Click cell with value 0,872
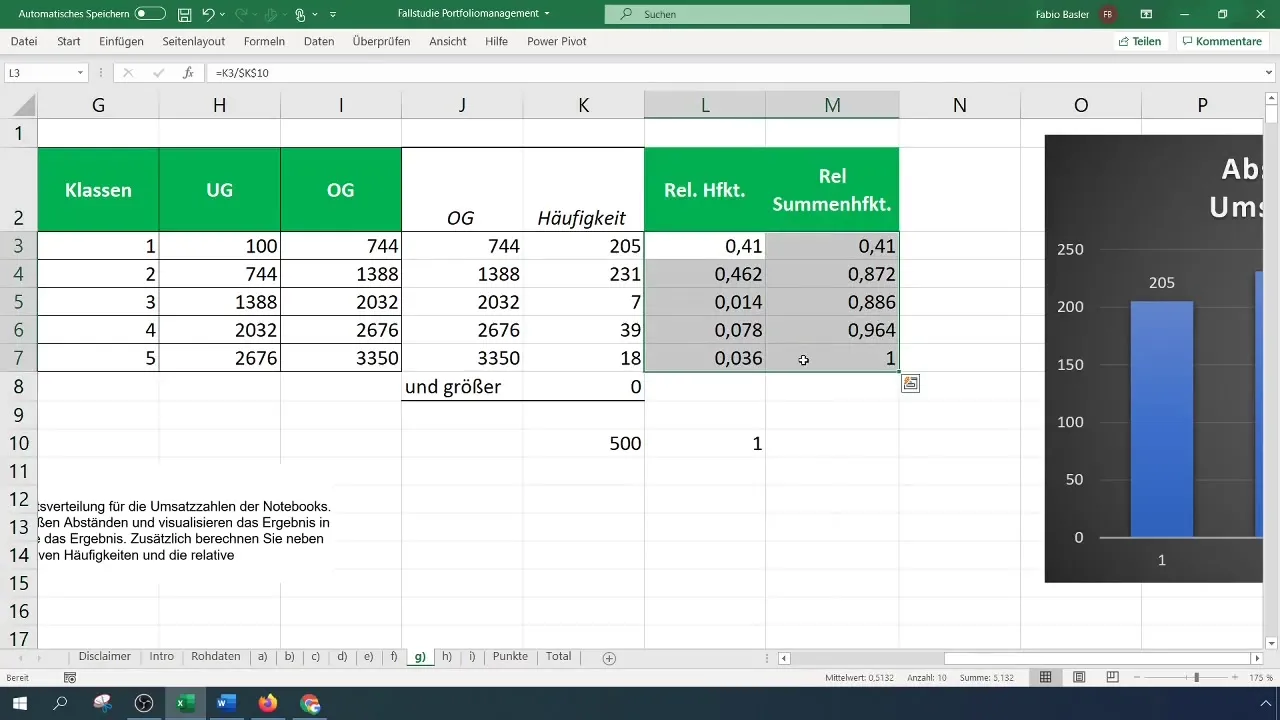Viewport: 1280px width, 720px height. tap(832, 274)
